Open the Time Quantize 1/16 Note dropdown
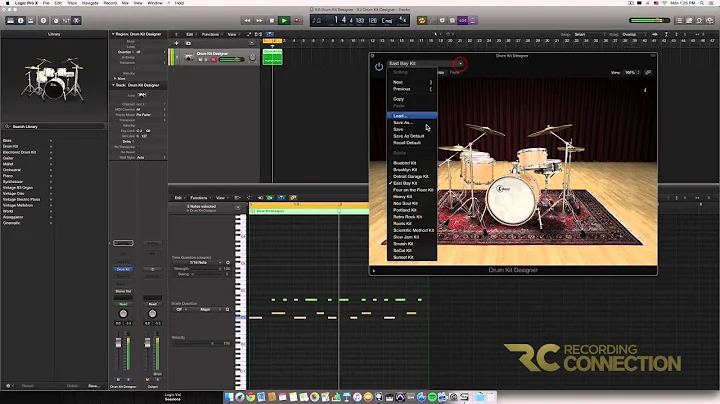Screen dimensions: 720x404 coord(199,263)
